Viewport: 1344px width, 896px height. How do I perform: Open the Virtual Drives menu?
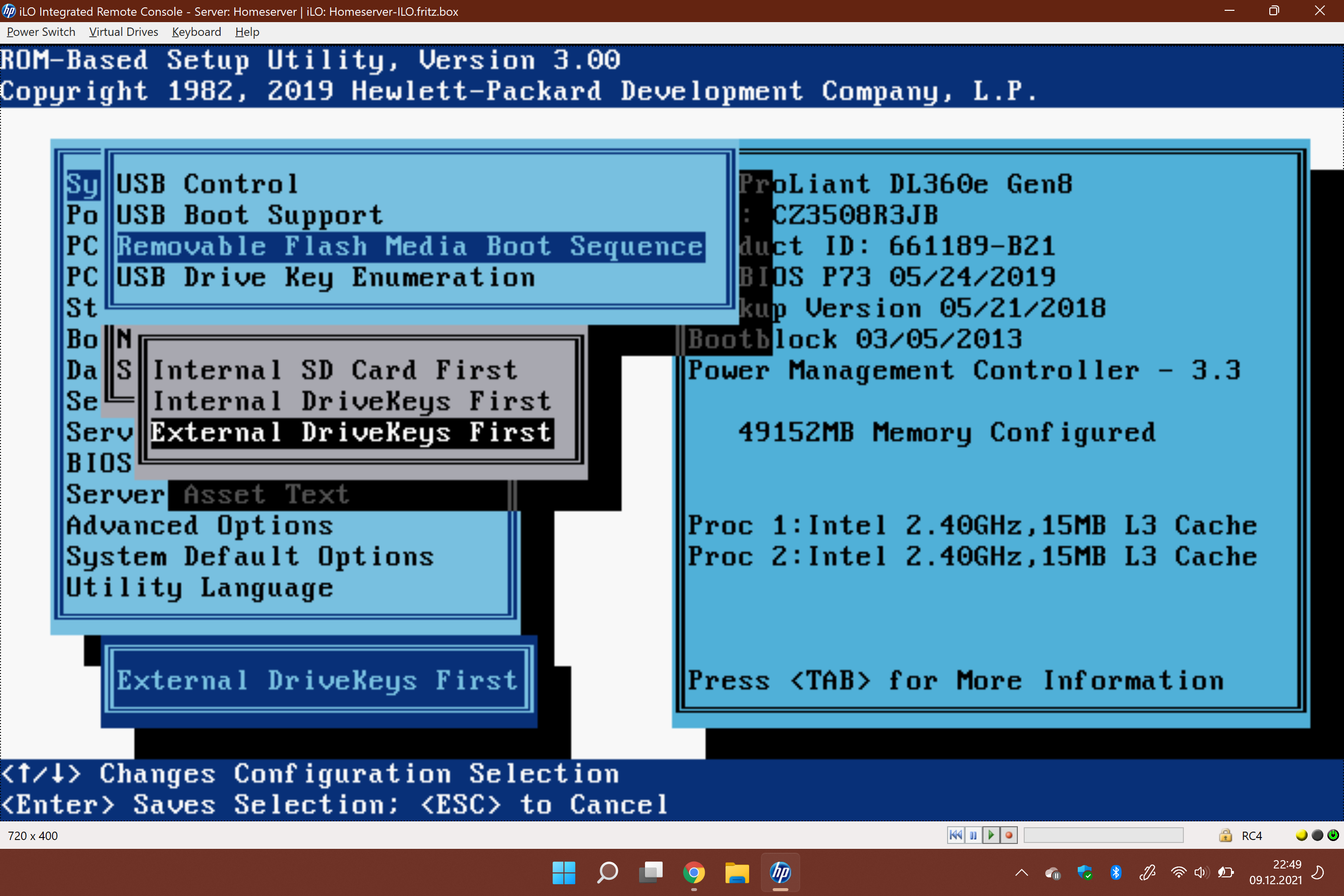tap(121, 31)
